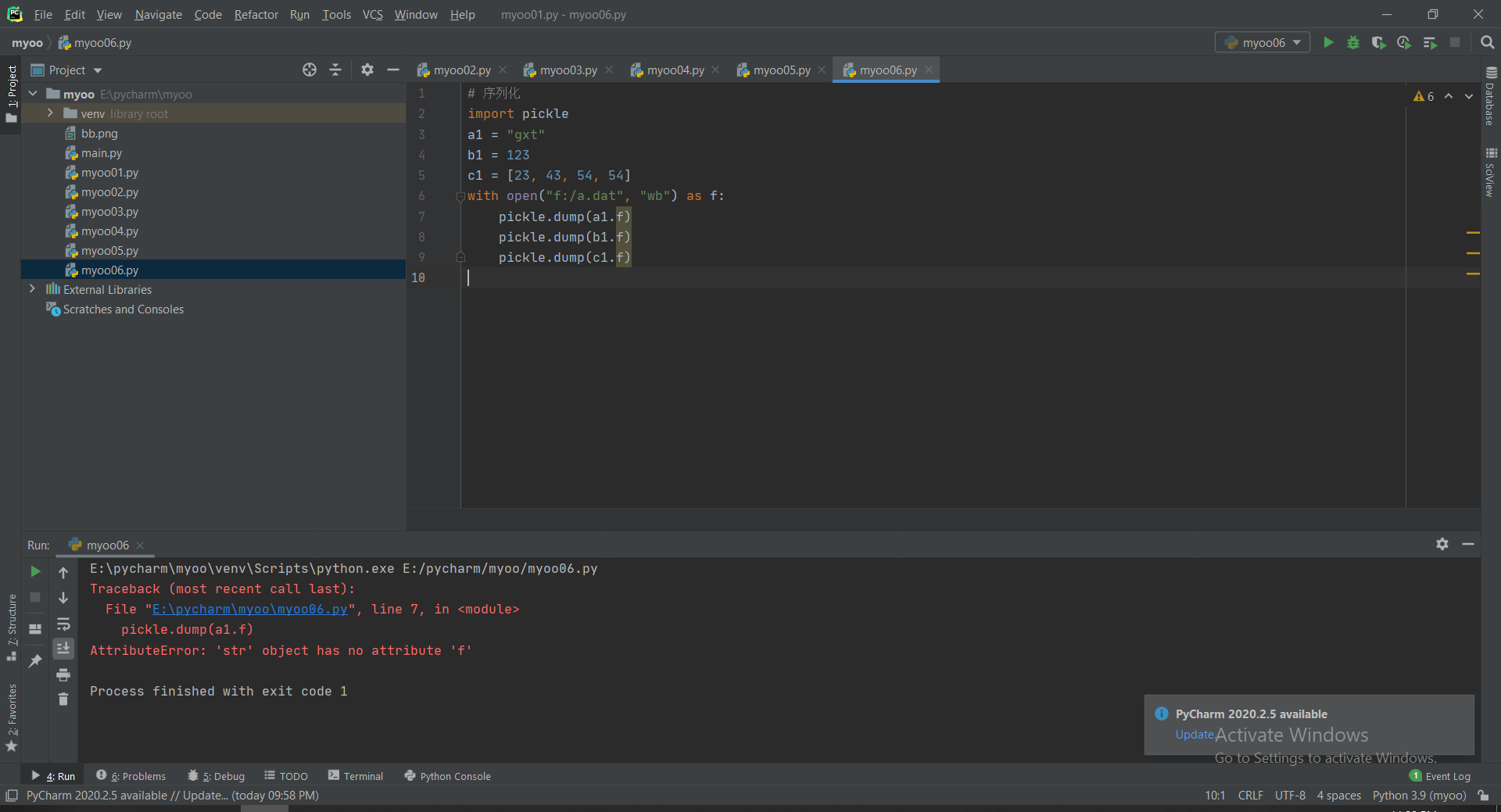
Task: Expand the venv library root folder
Action: click(x=50, y=113)
